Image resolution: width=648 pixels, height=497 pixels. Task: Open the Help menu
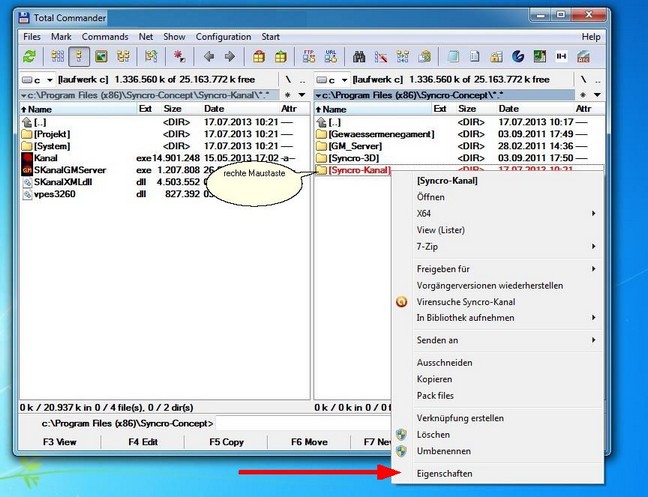tap(591, 37)
